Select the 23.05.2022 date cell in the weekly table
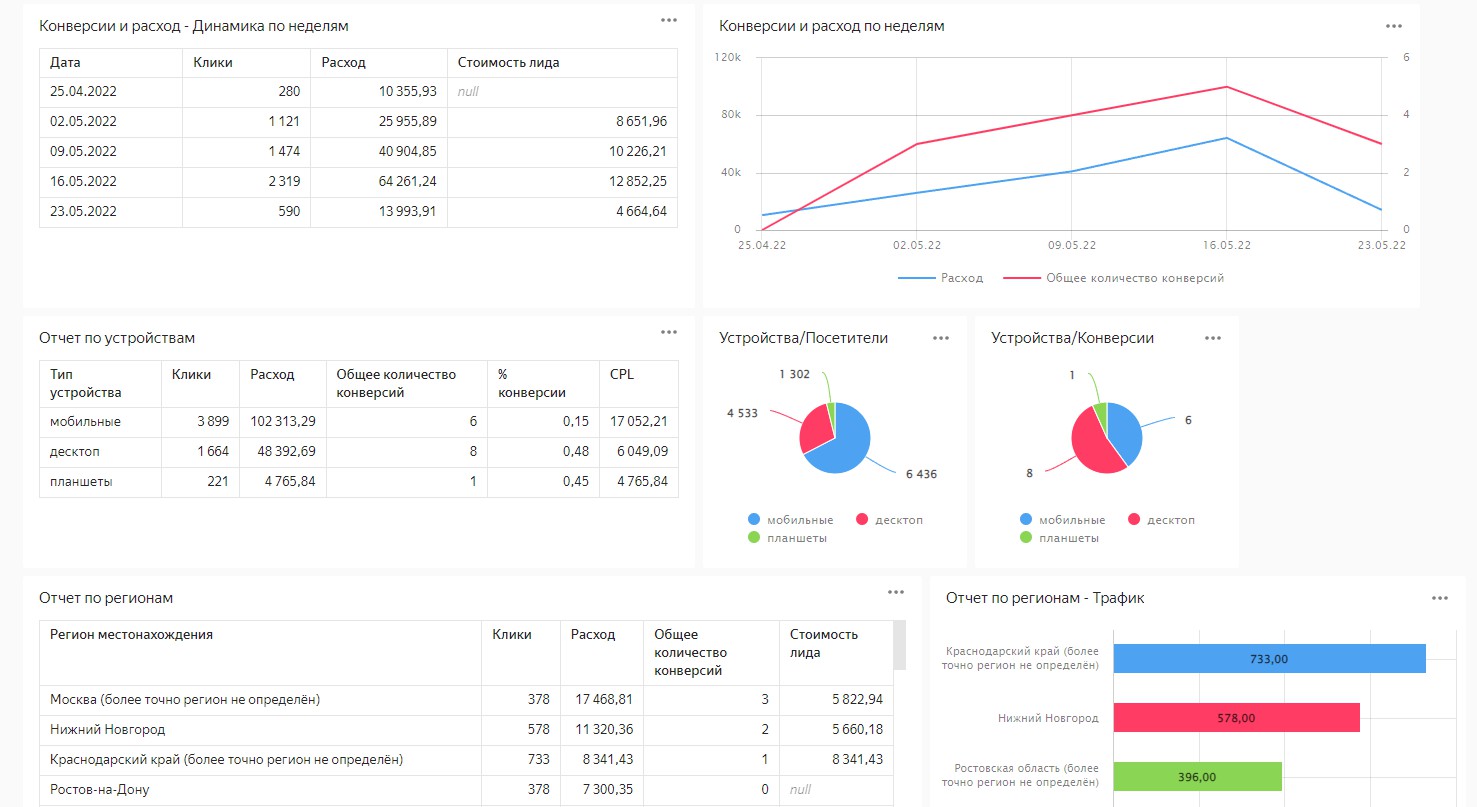Screen dimensions: 1477x807 coord(111,212)
